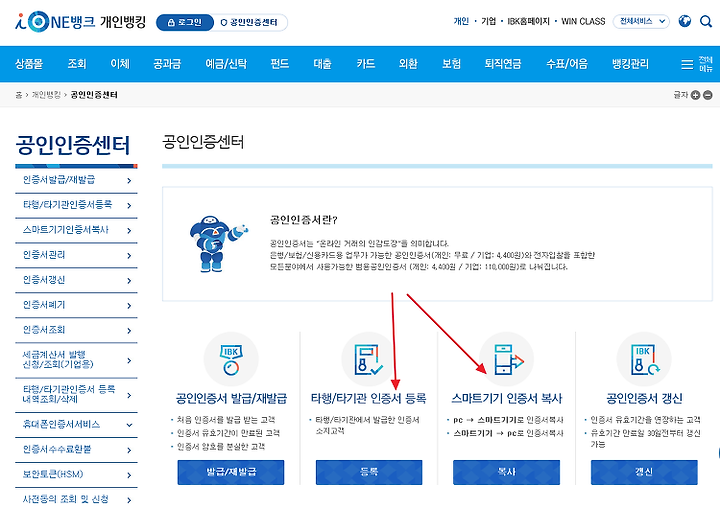Click the globe language icon
The image size is (720, 508).
685,21
